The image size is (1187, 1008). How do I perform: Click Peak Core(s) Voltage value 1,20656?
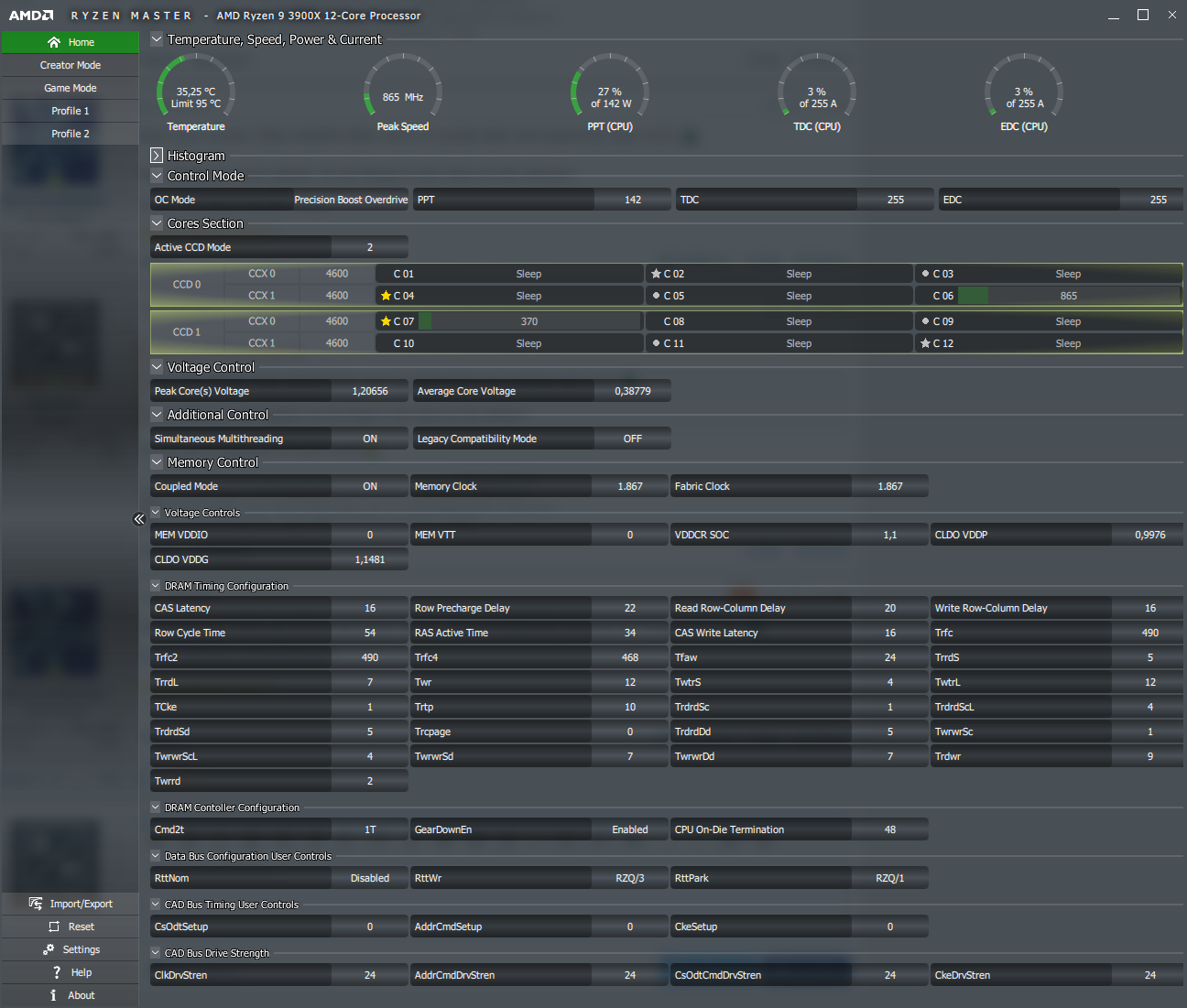coord(370,391)
